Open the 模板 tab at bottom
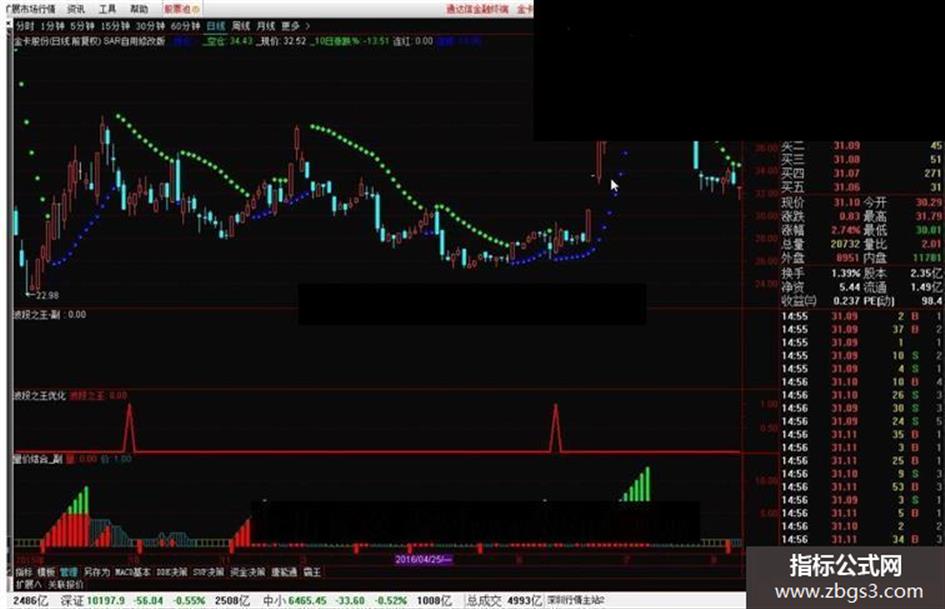The image size is (945, 609). [x=46, y=572]
